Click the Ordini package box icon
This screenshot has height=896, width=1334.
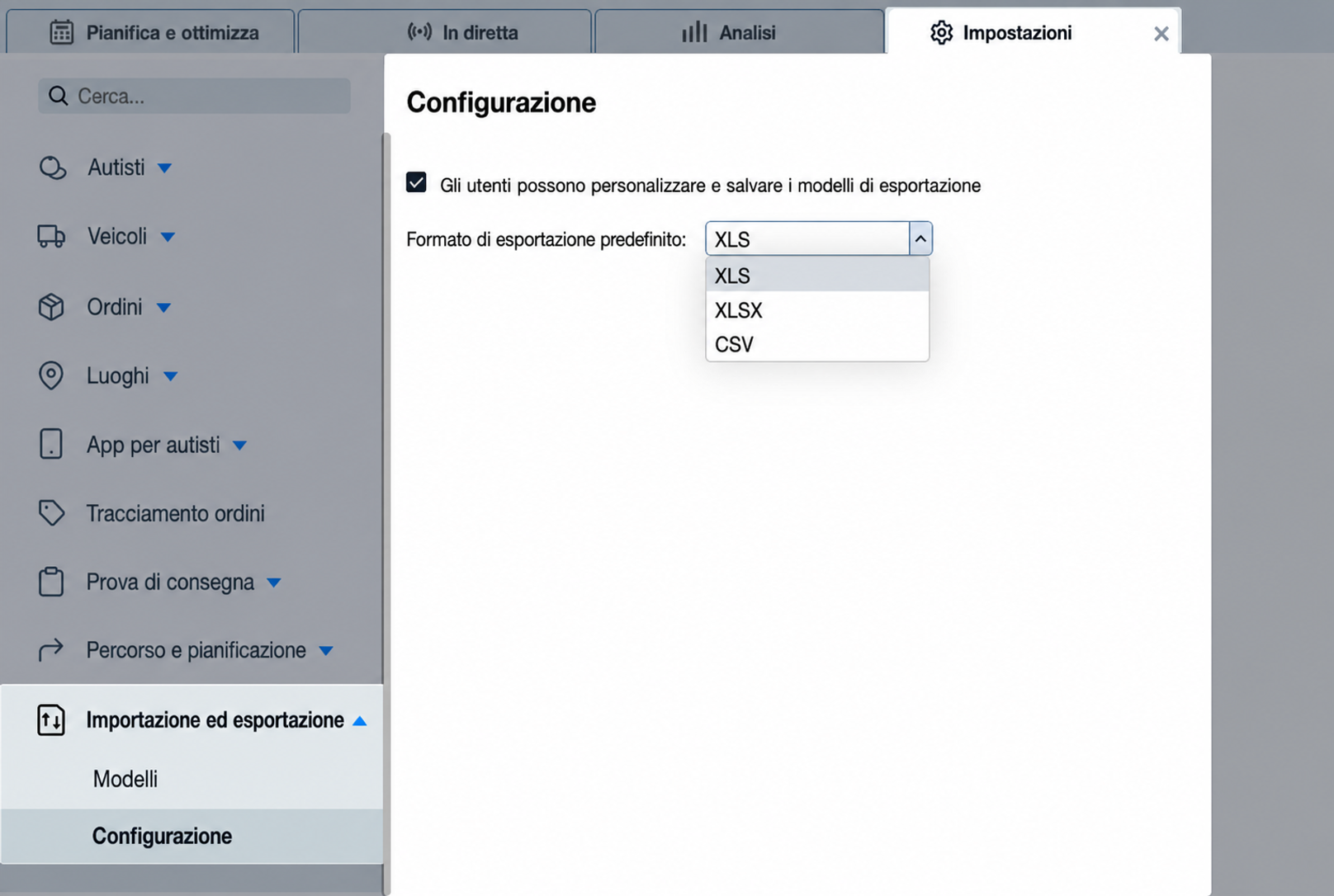coord(51,307)
